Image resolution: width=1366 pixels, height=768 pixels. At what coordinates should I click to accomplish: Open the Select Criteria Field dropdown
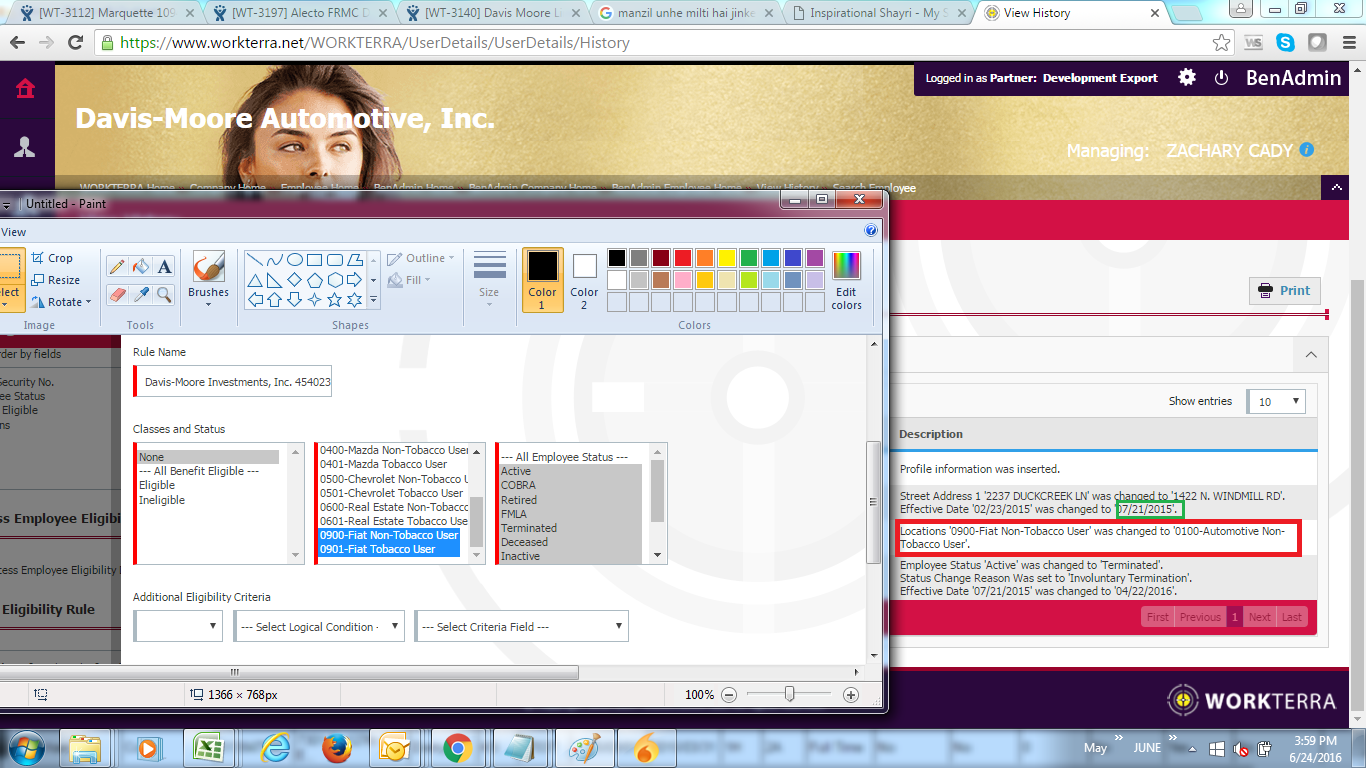tap(521, 626)
